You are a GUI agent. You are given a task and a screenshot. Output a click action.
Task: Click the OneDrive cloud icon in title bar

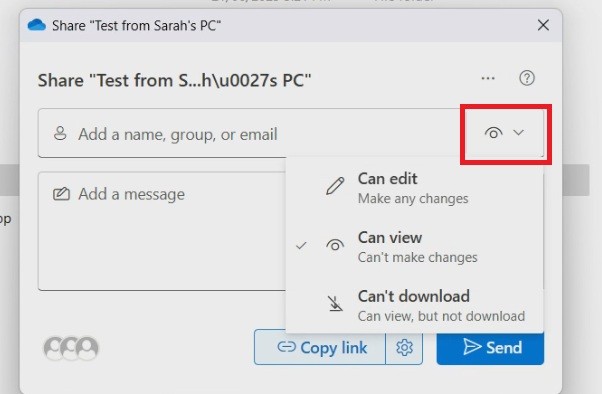coord(37,25)
